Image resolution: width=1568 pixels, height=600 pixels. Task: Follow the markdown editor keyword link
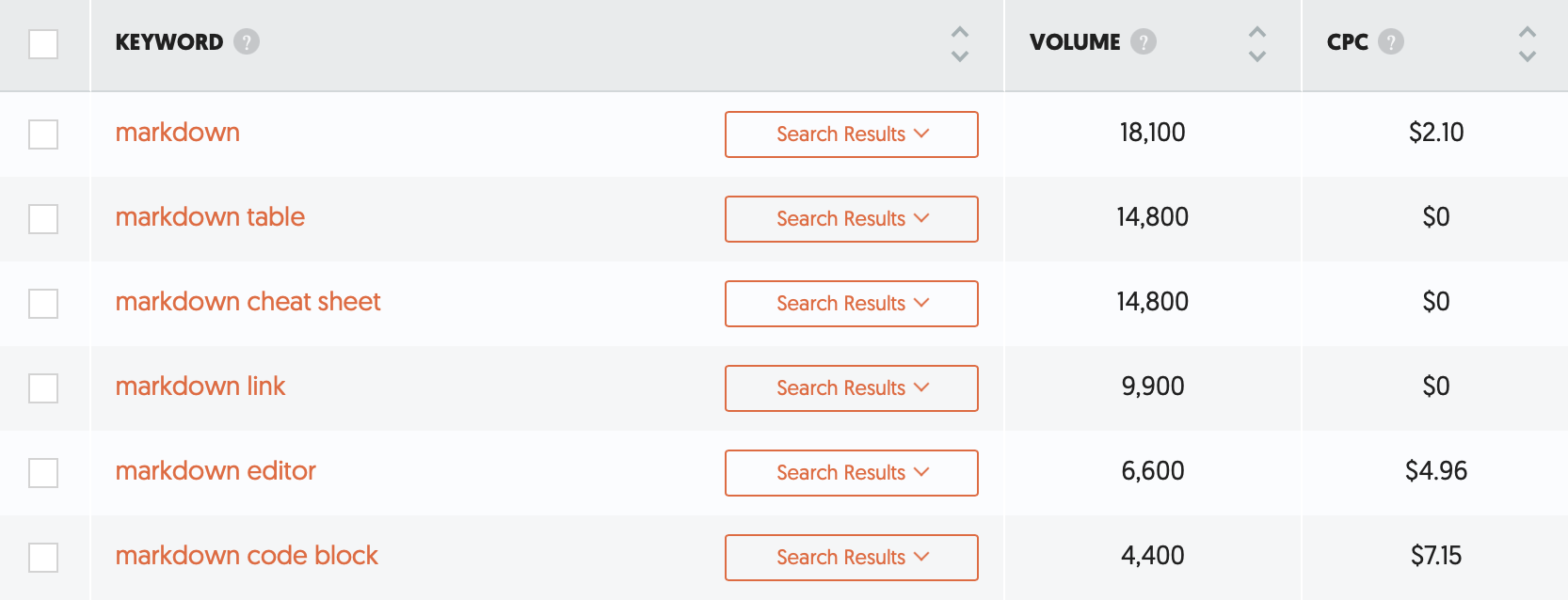216,471
